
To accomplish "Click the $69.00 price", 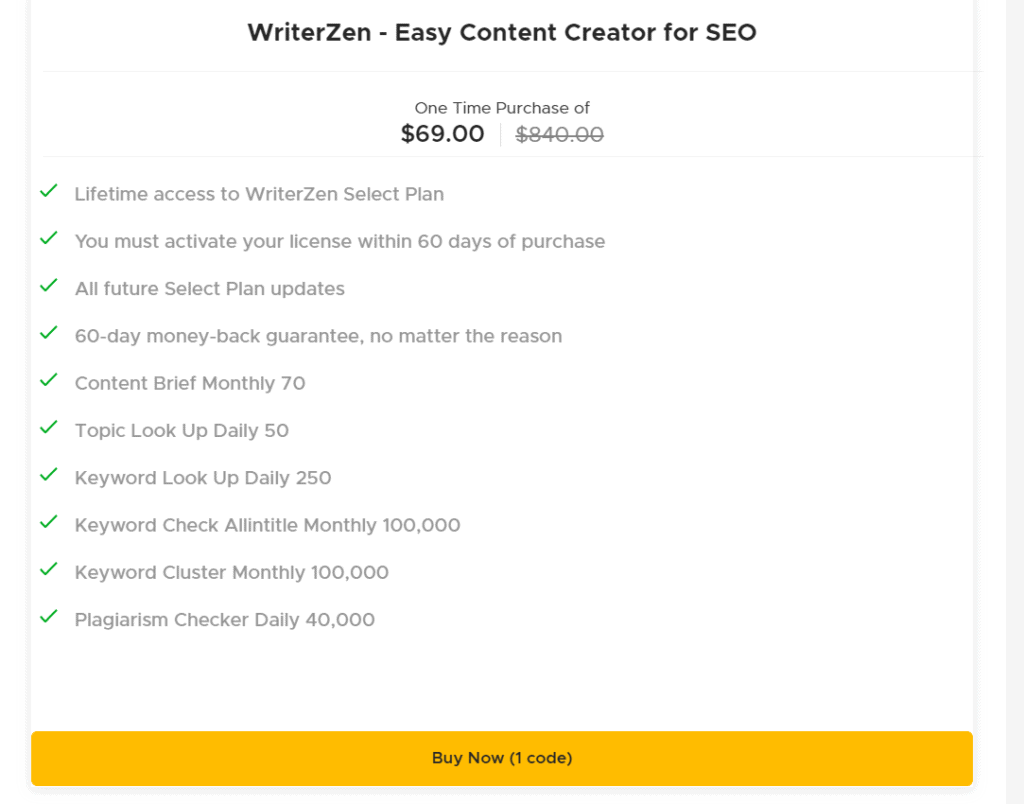I will point(442,134).
